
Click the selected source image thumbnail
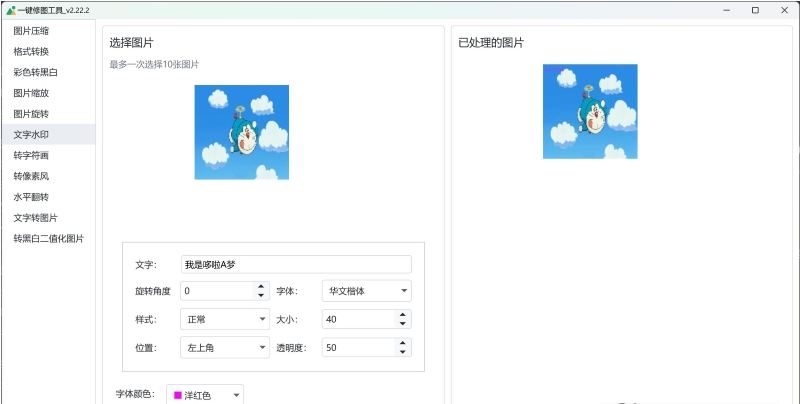pos(242,132)
